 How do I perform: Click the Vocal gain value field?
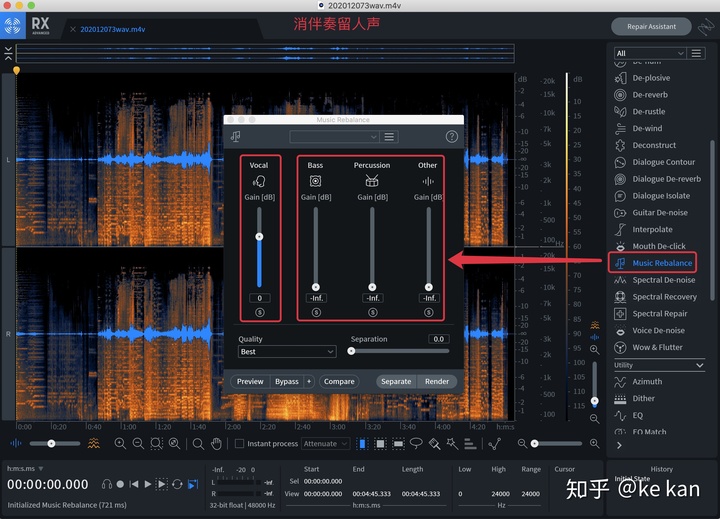[259, 298]
